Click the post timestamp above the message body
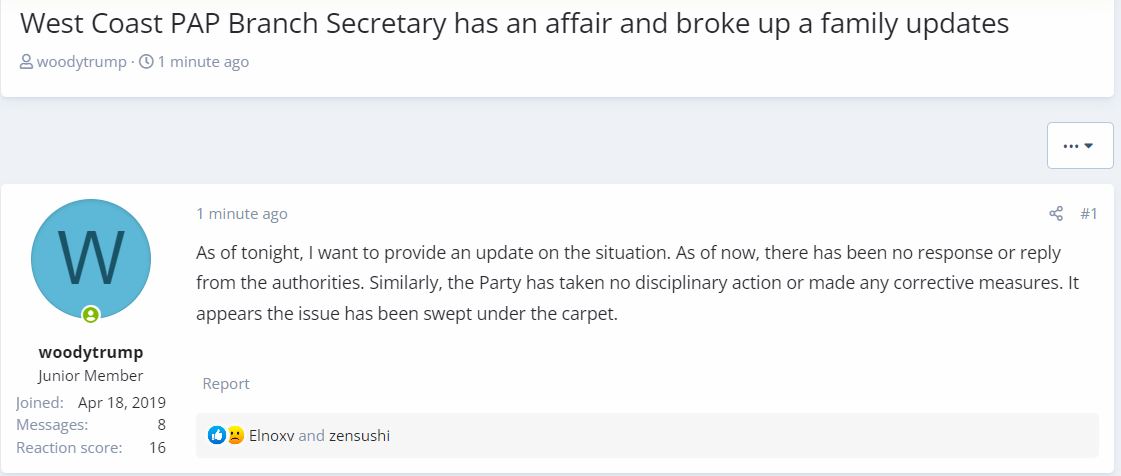Screen dimensions: 1121x476 (x=242, y=214)
